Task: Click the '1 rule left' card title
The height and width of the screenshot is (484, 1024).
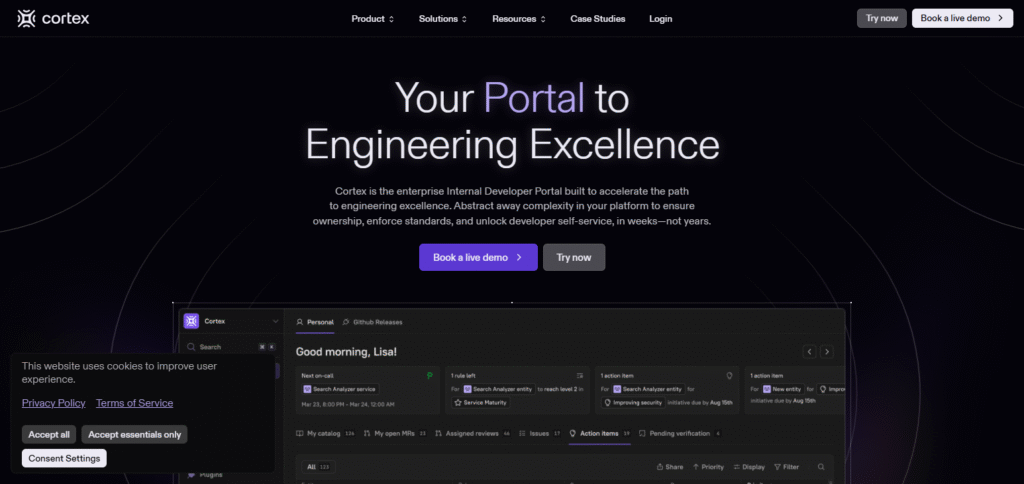Action: point(462,376)
